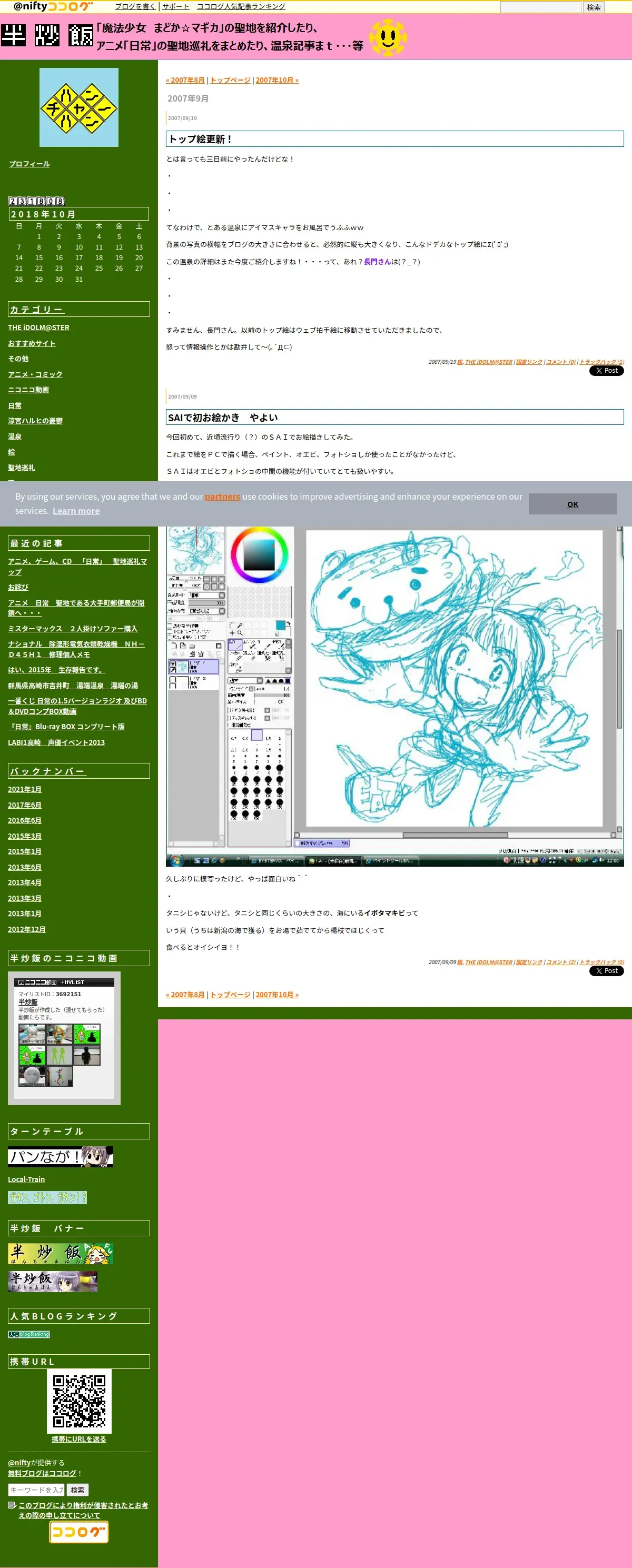
Task: Click the sidebar 検索 button
Action: click(x=77, y=1490)
